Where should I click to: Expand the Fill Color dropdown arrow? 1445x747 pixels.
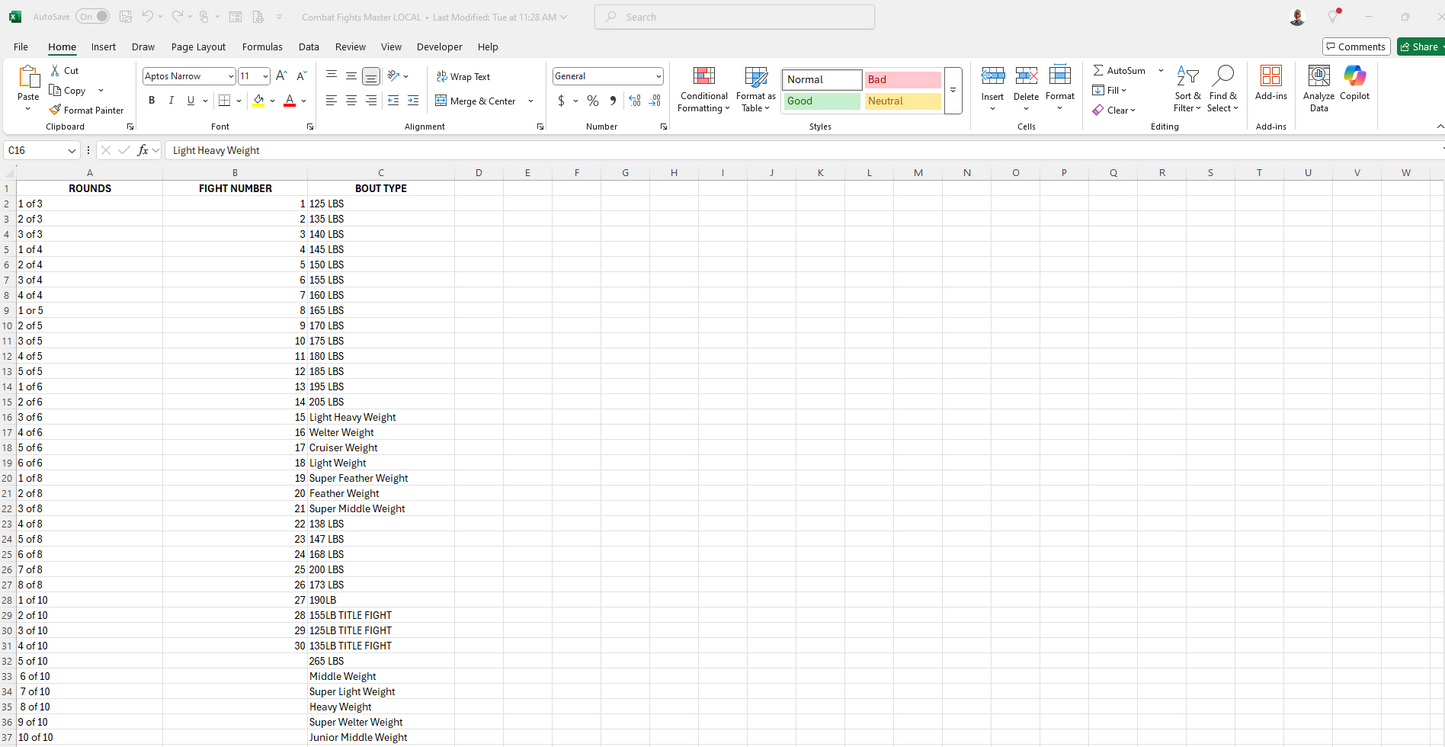(270, 101)
